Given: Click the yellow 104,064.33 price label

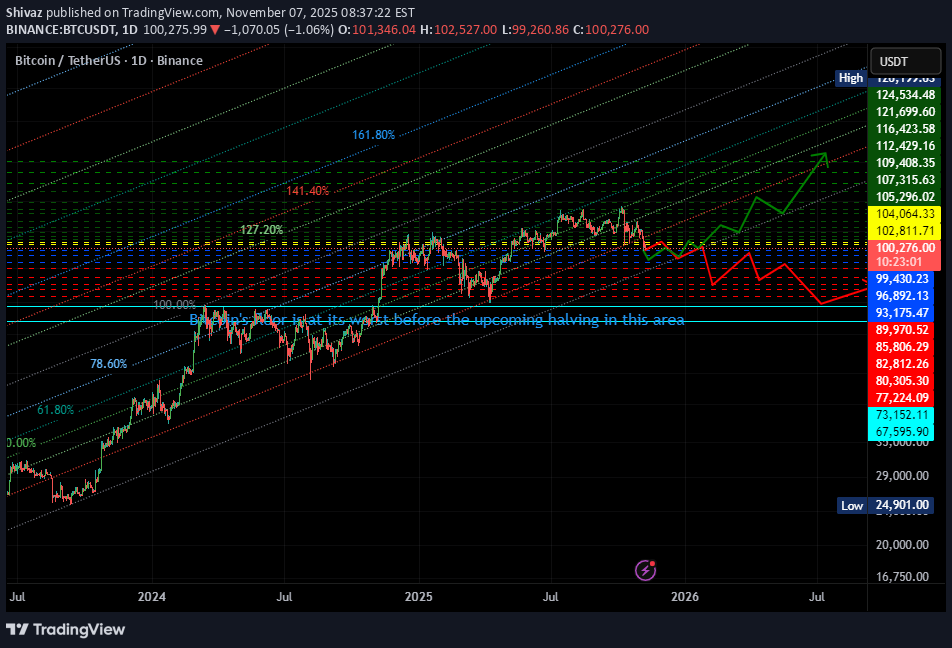Looking at the screenshot, I should 905,214.
